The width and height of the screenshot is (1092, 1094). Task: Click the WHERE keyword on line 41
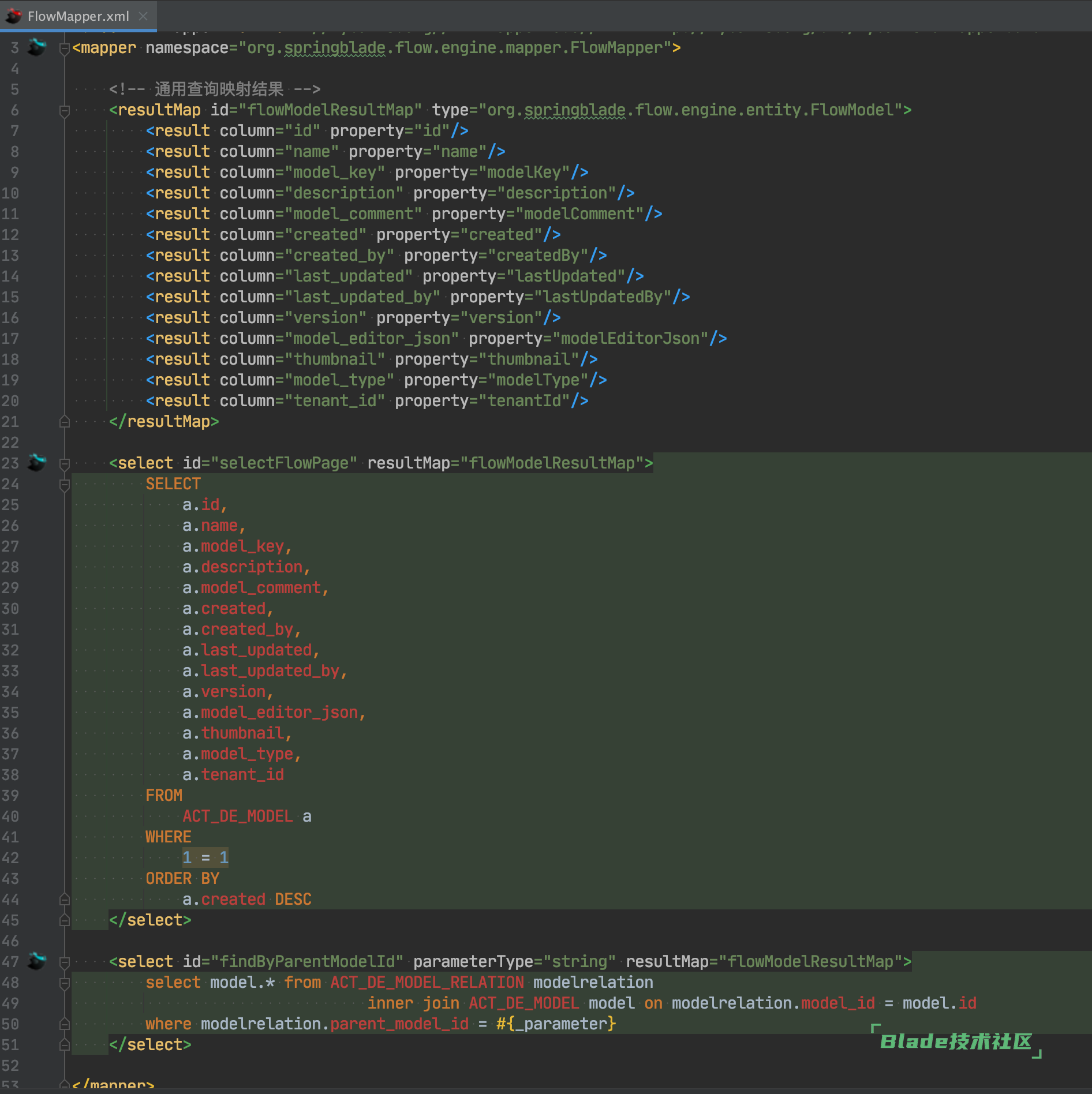pos(169,837)
